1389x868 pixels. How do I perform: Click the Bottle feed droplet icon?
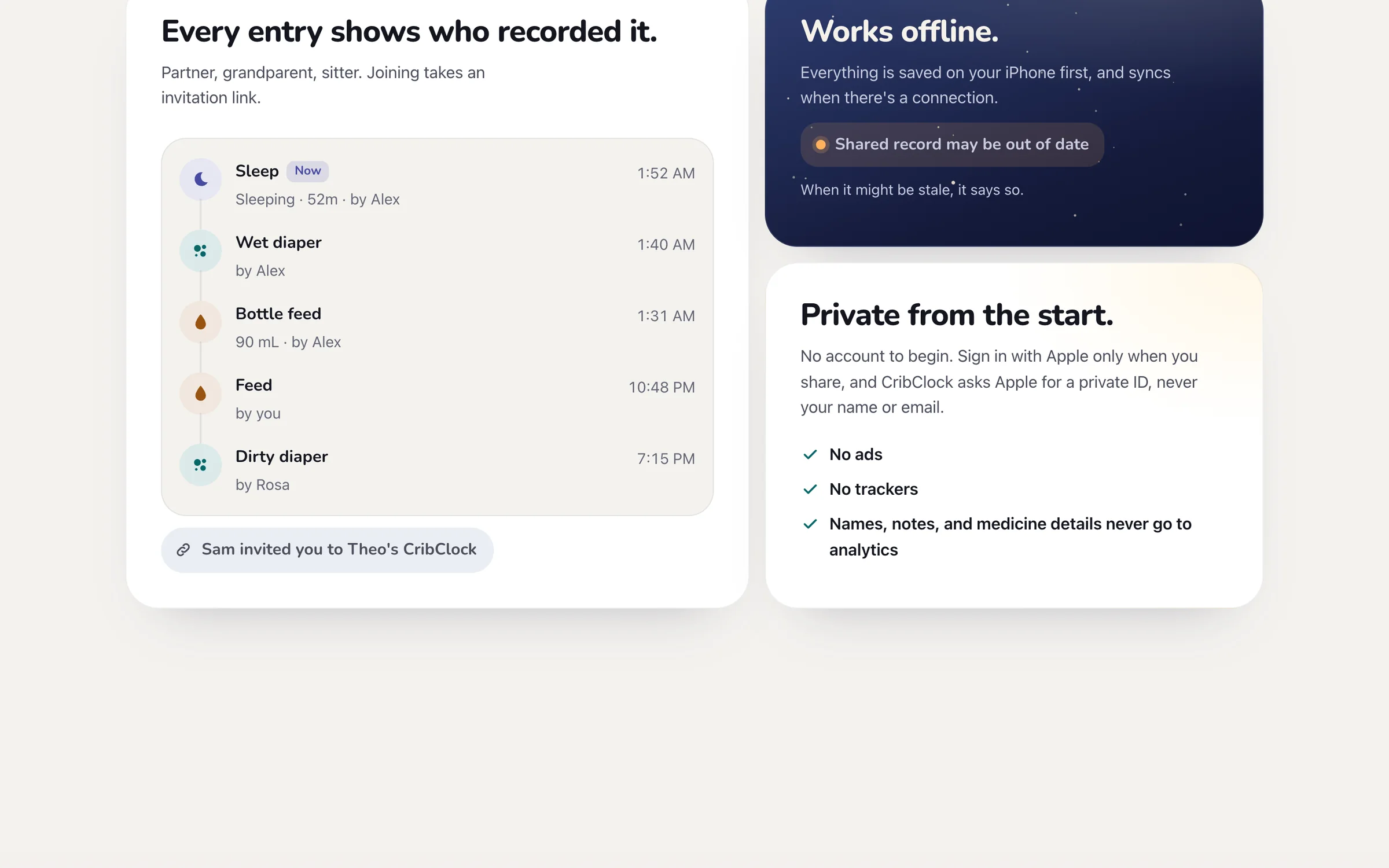tap(201, 322)
